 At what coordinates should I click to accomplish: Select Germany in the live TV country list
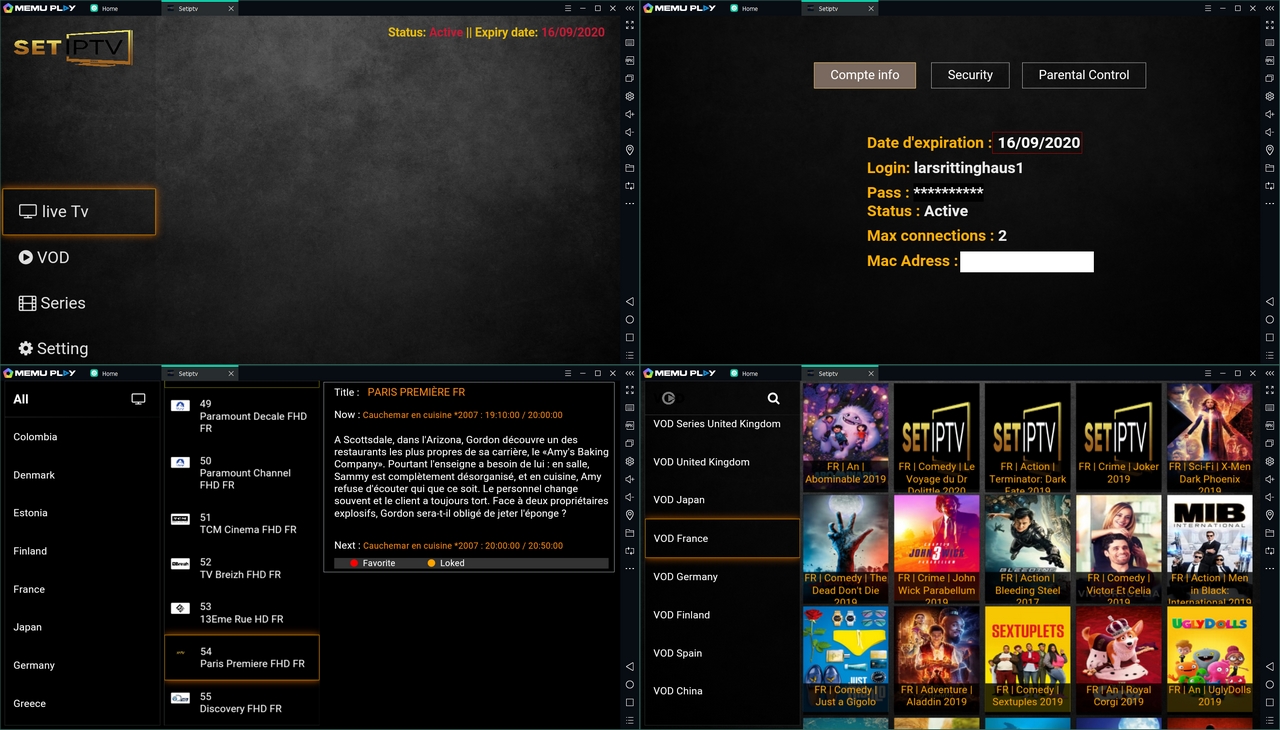point(34,665)
